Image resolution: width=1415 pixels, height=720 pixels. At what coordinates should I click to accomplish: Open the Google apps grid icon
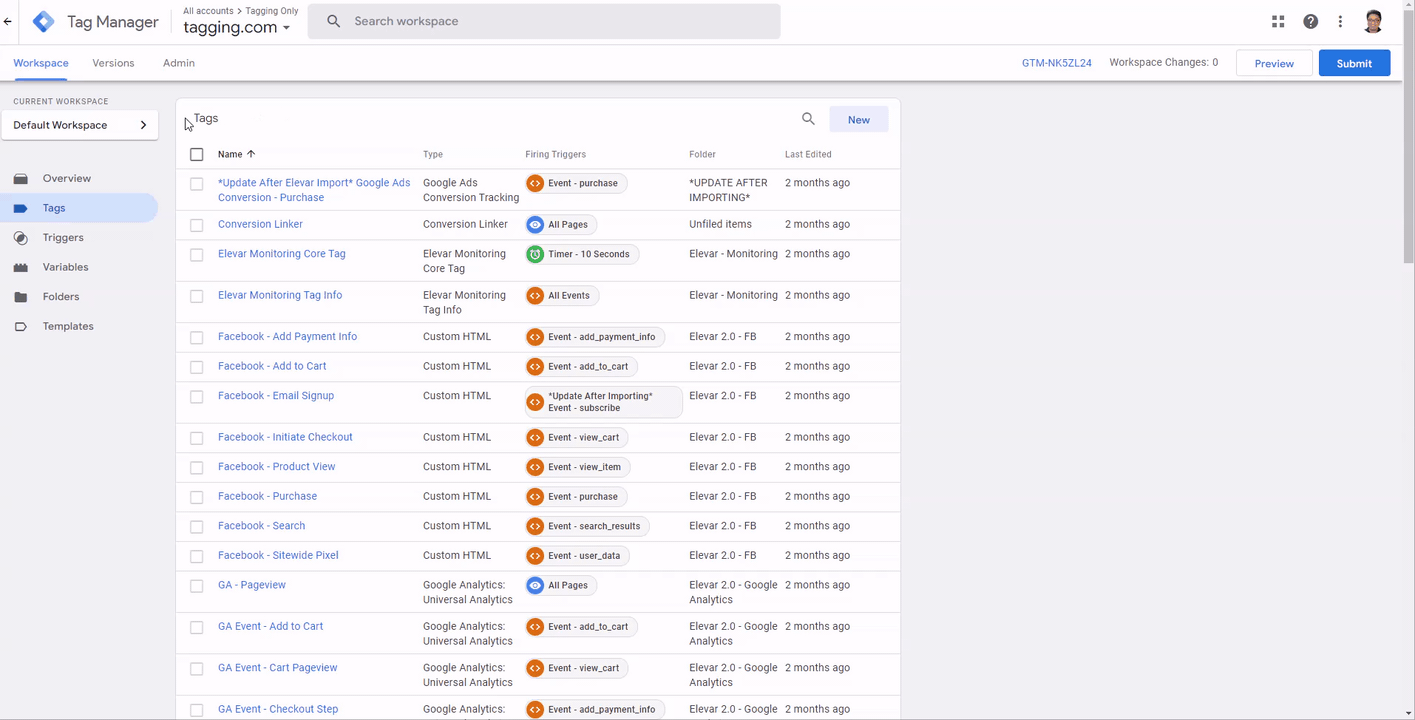pos(1278,21)
